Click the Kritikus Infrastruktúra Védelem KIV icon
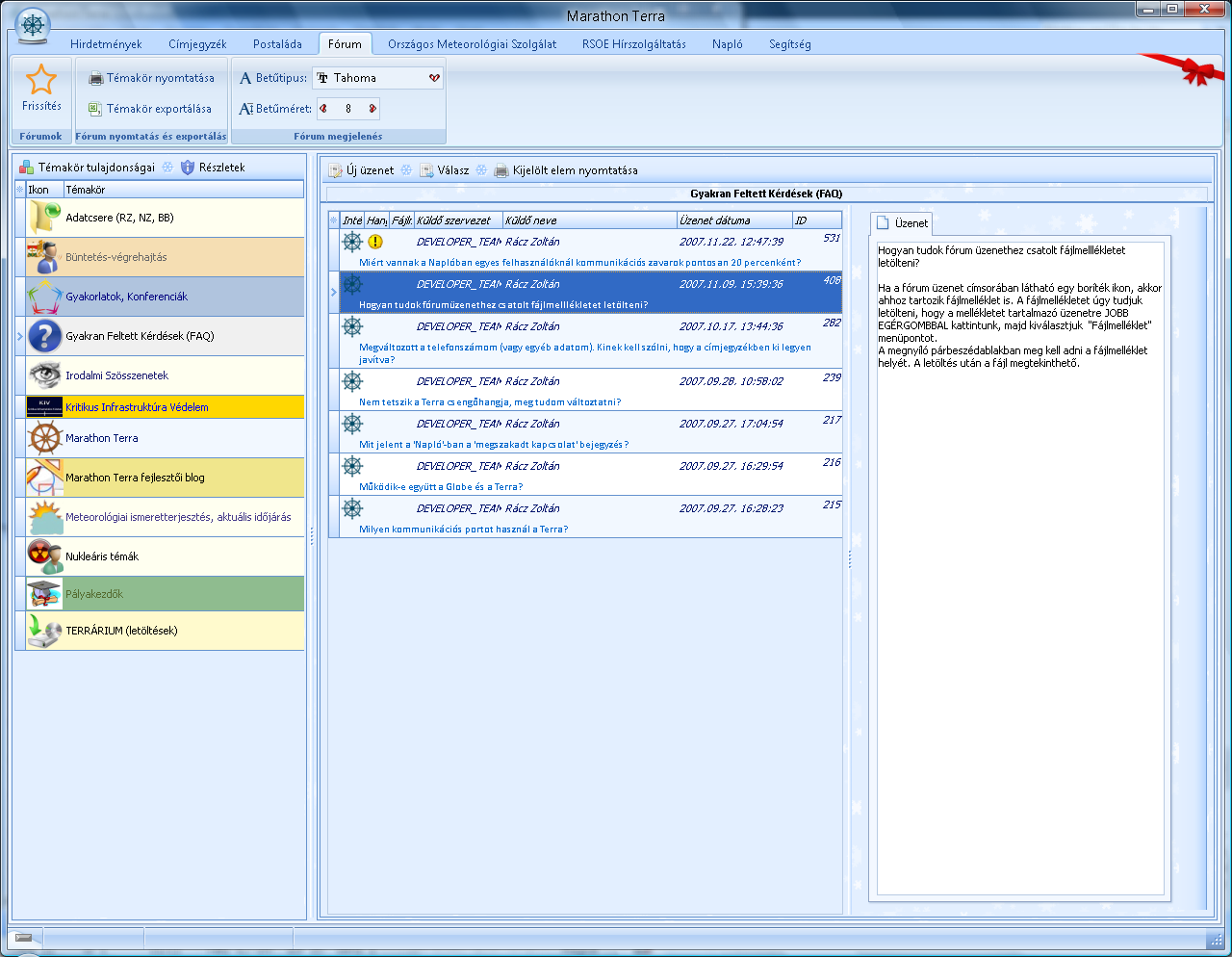This screenshot has height=957, width=1232. click(x=44, y=406)
